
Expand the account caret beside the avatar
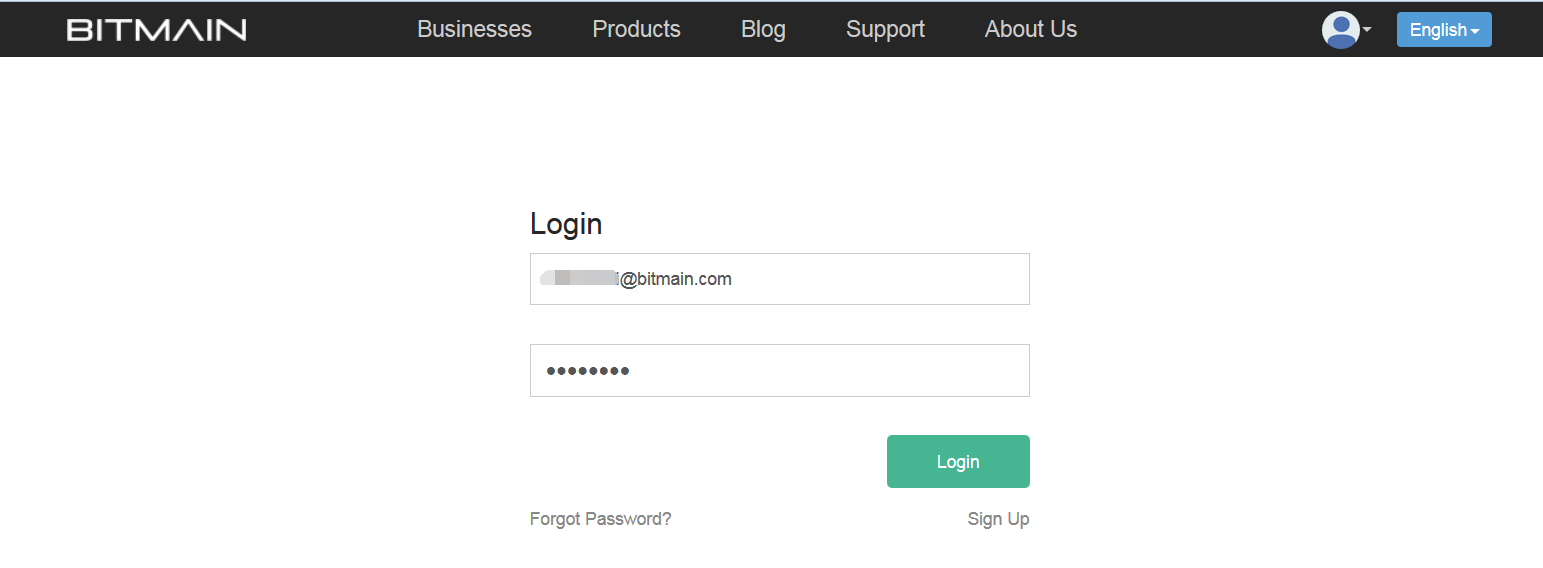coord(1367,30)
